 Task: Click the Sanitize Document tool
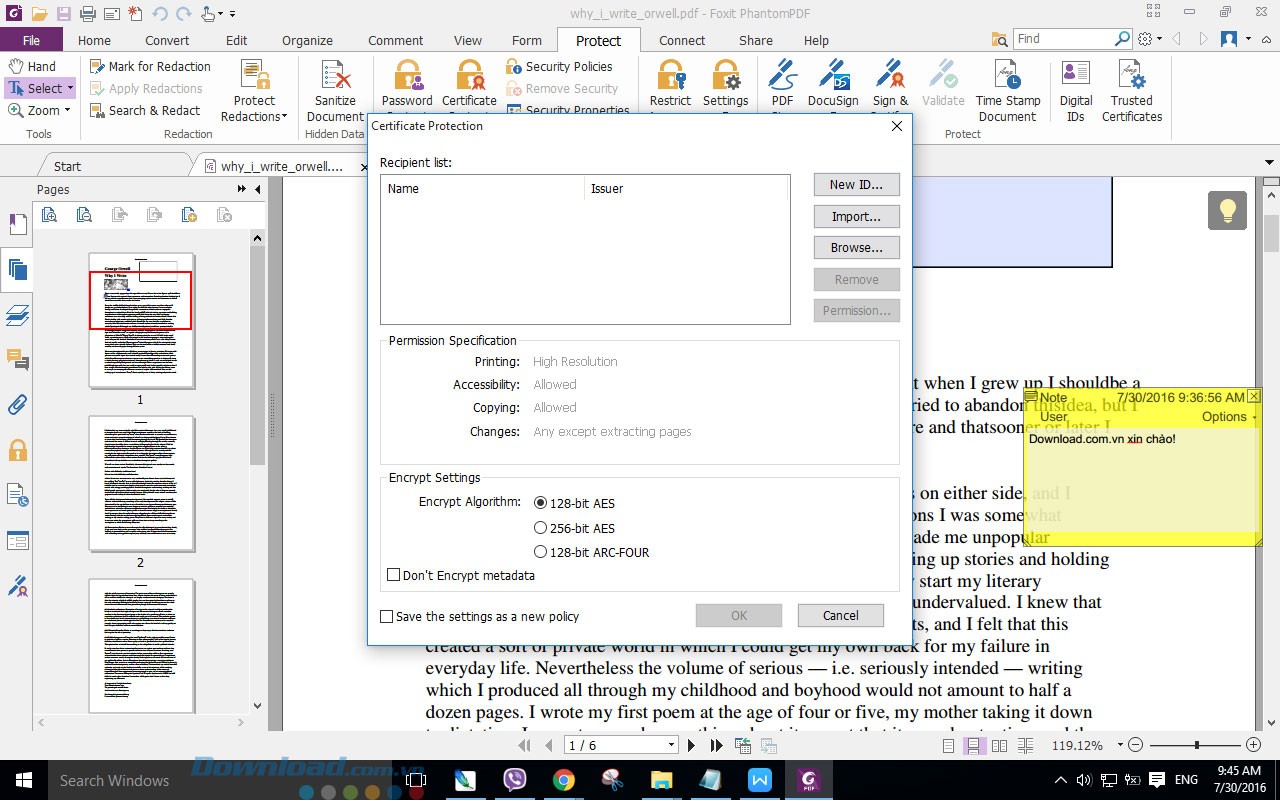[x=334, y=85]
